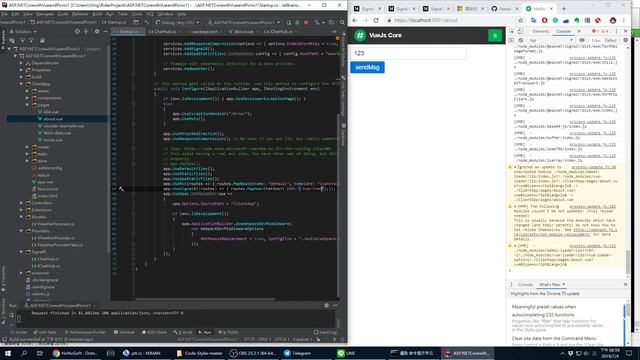Open the Rider File menu
The image size is (640, 360).
tap(4, 14)
